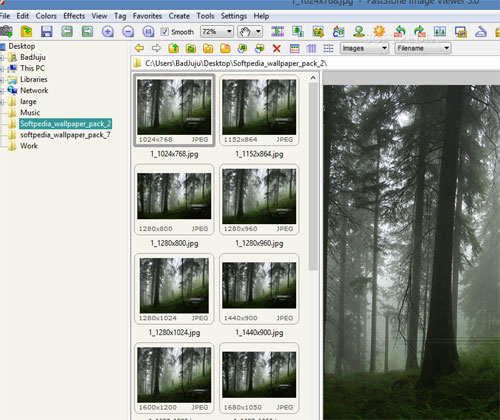Click the Copy to Folder icon

click(x=242, y=48)
